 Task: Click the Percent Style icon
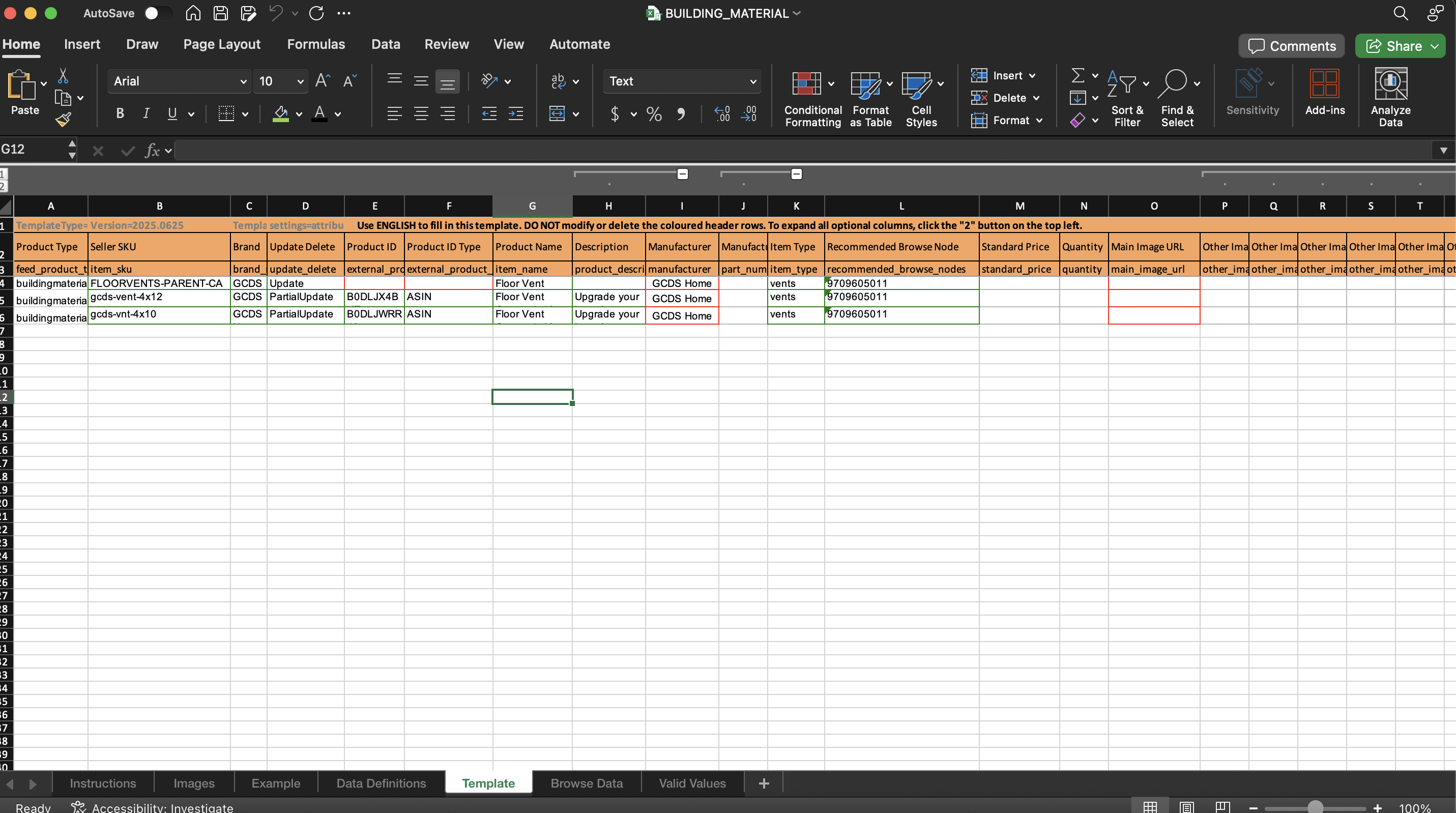pos(654,113)
